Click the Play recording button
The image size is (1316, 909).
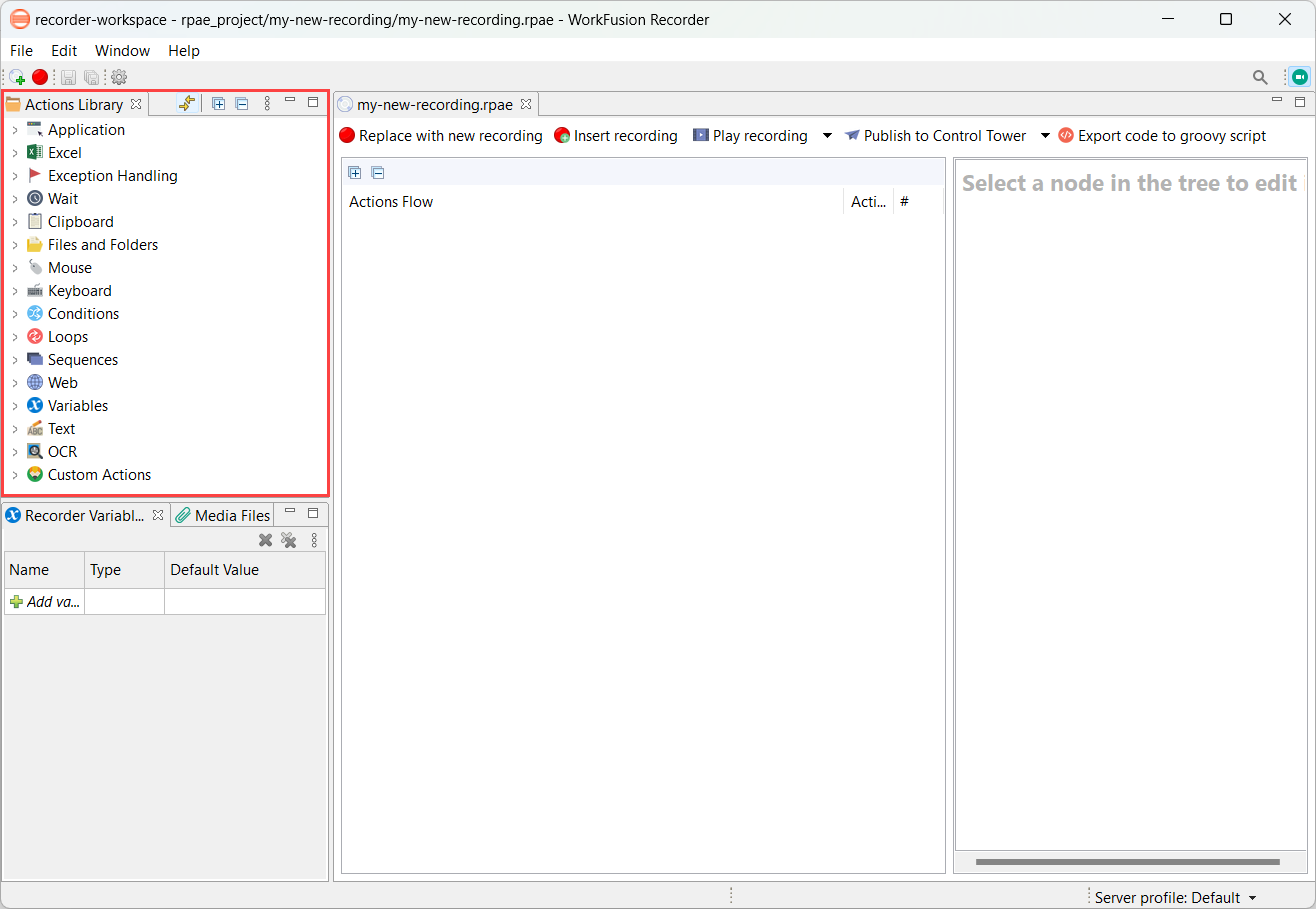tap(751, 136)
